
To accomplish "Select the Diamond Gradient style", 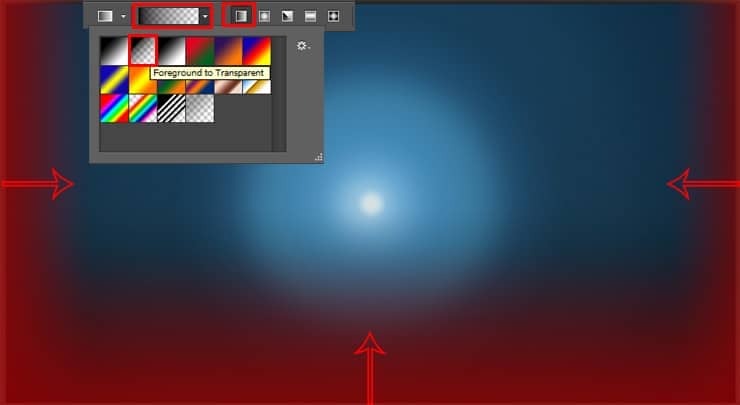I will (333, 16).
